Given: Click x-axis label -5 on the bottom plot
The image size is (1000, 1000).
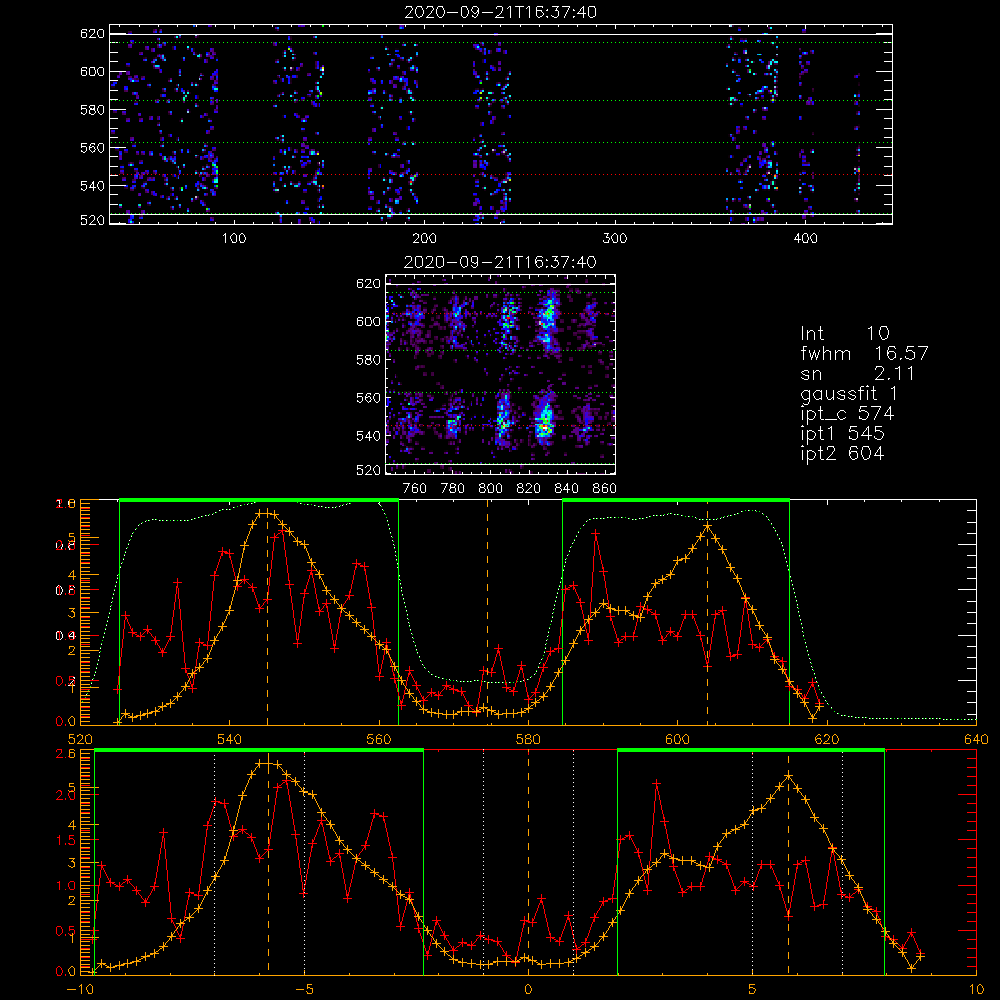Looking at the screenshot, I should (x=304, y=990).
